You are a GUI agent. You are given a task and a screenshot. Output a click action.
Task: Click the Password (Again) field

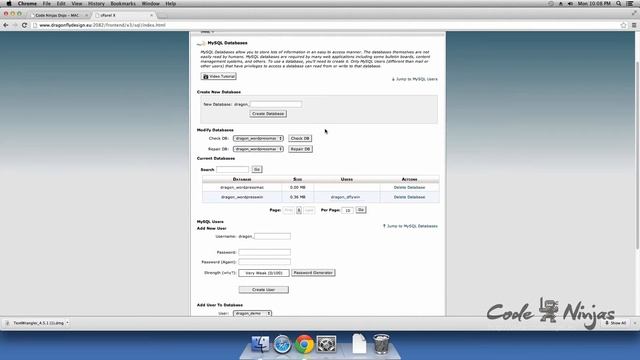[x=264, y=262]
